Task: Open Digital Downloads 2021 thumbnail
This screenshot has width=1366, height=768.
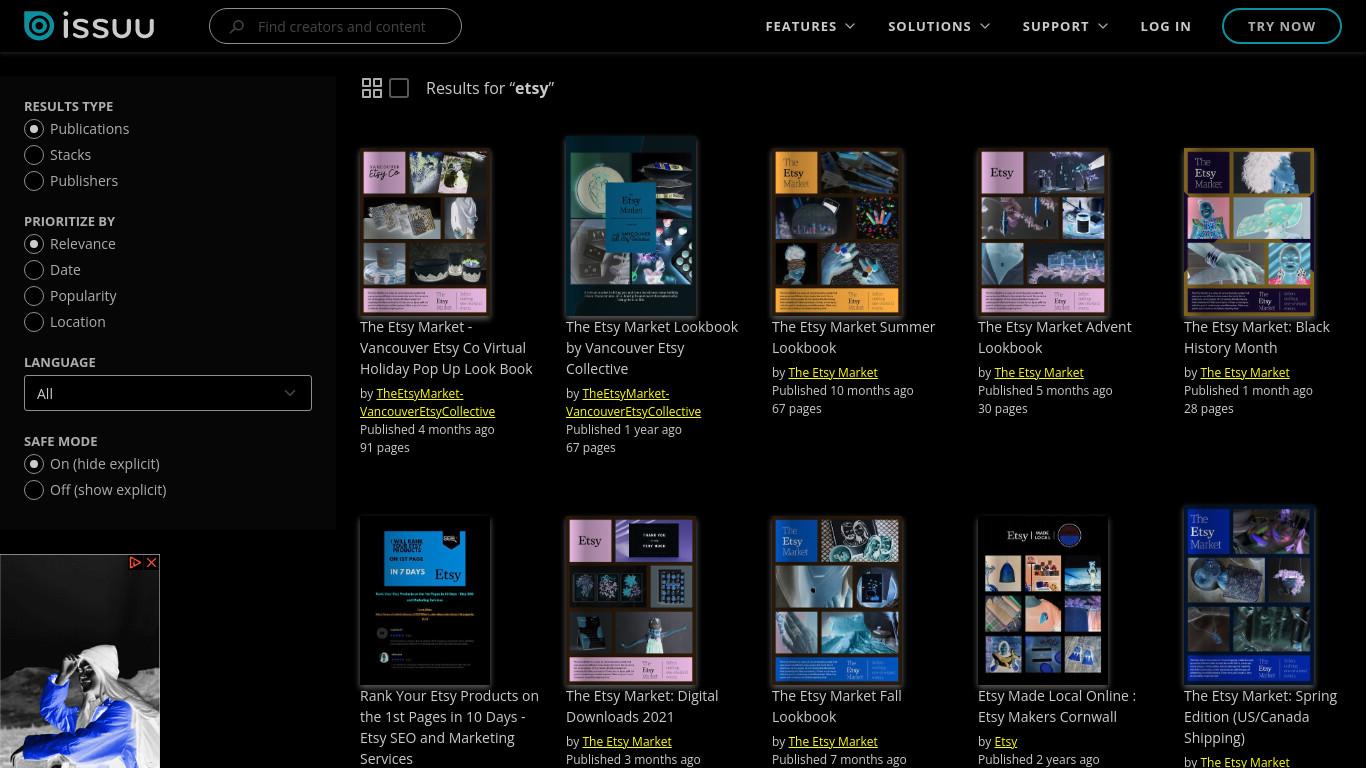Action: tap(631, 601)
